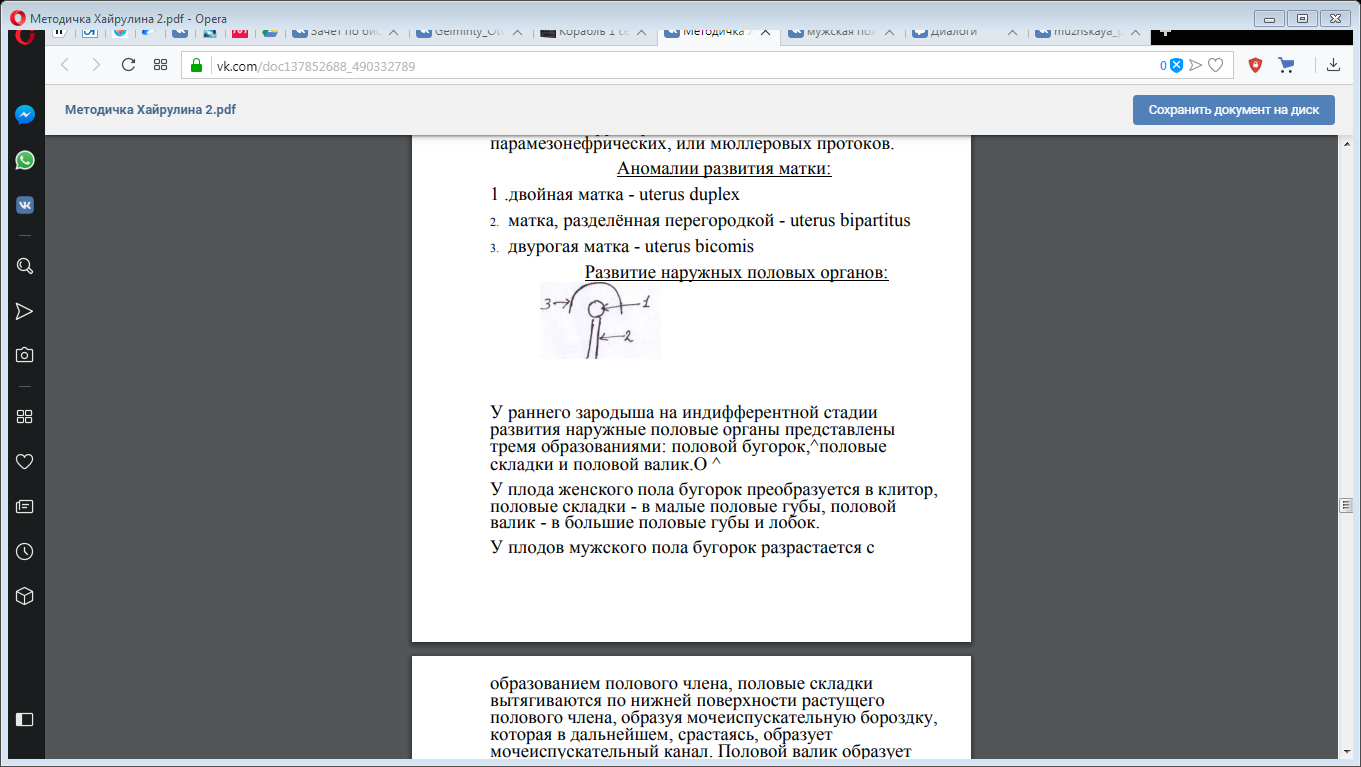The image size is (1361, 767).
Task: Open Speed Dial from the sidebar
Action: click(x=25, y=417)
